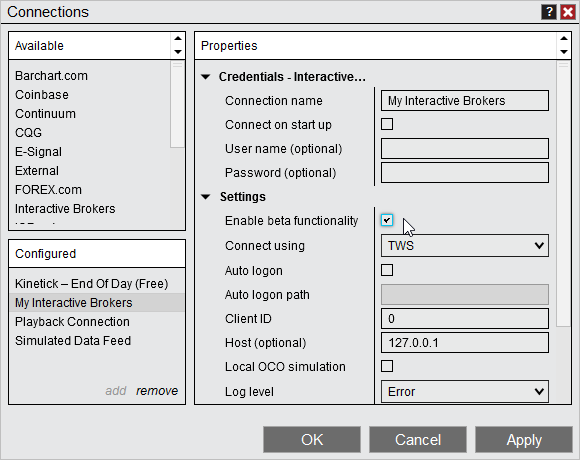Click the Properties panel up arrow
Viewport: 580px width, 460px height.
click(x=564, y=38)
